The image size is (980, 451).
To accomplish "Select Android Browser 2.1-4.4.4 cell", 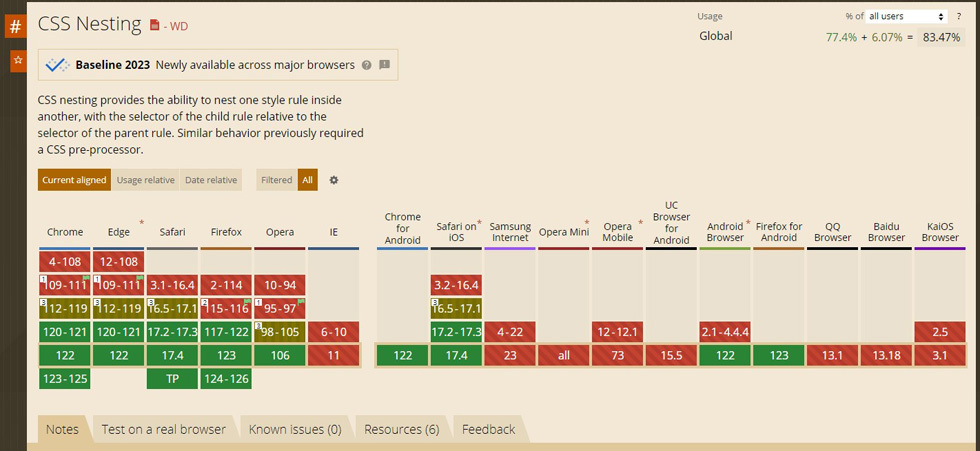I will tap(725, 332).
